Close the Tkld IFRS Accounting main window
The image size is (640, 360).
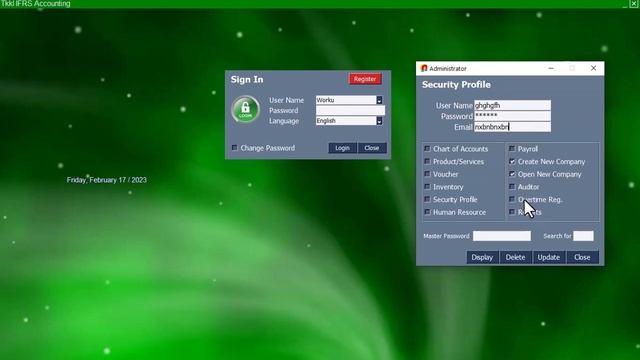click(634, 4)
